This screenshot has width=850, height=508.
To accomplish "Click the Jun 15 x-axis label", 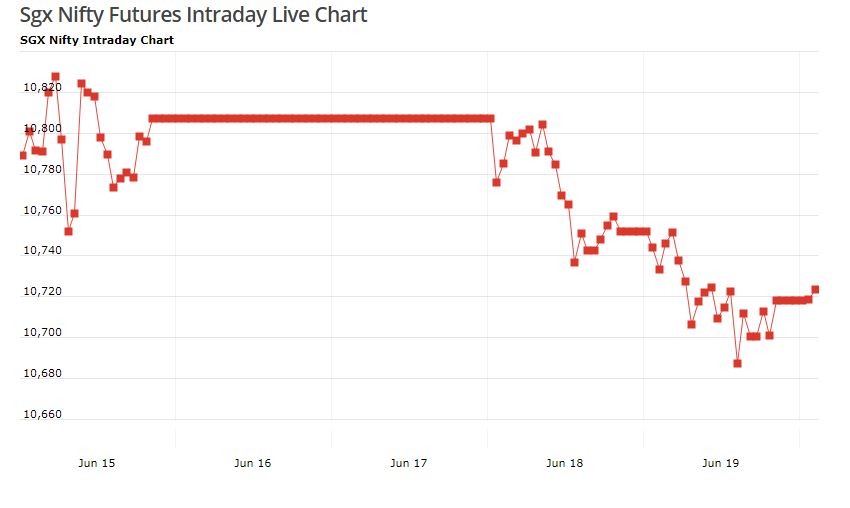I will click(x=96, y=463).
